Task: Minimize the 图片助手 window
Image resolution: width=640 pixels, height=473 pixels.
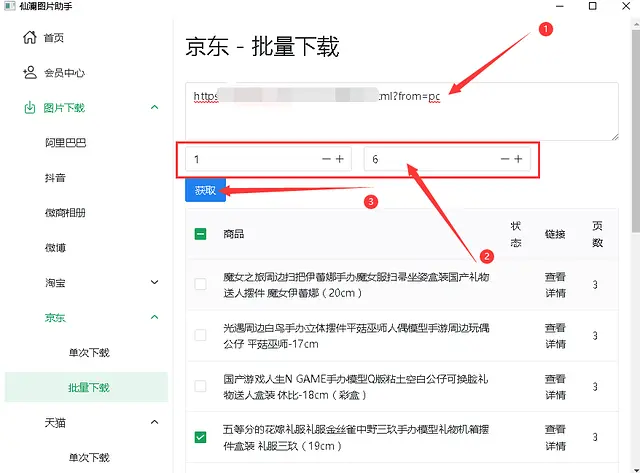Action: [560, 6]
